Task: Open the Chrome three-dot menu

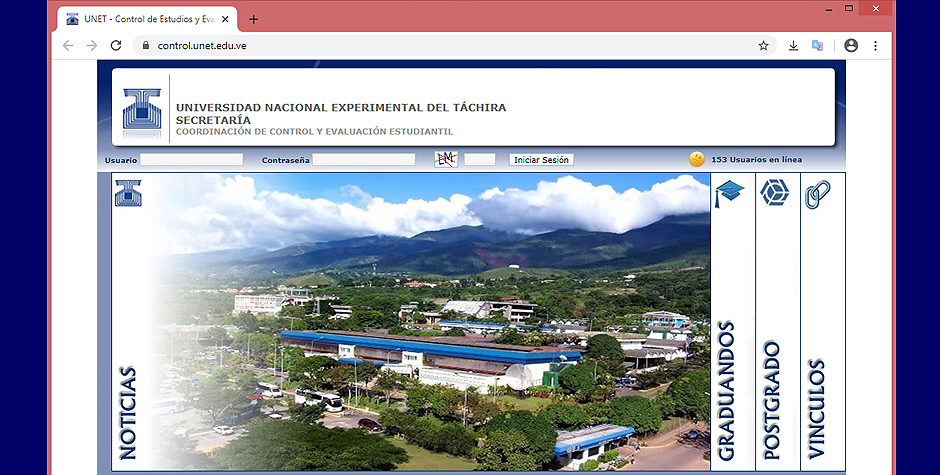Action: point(875,46)
